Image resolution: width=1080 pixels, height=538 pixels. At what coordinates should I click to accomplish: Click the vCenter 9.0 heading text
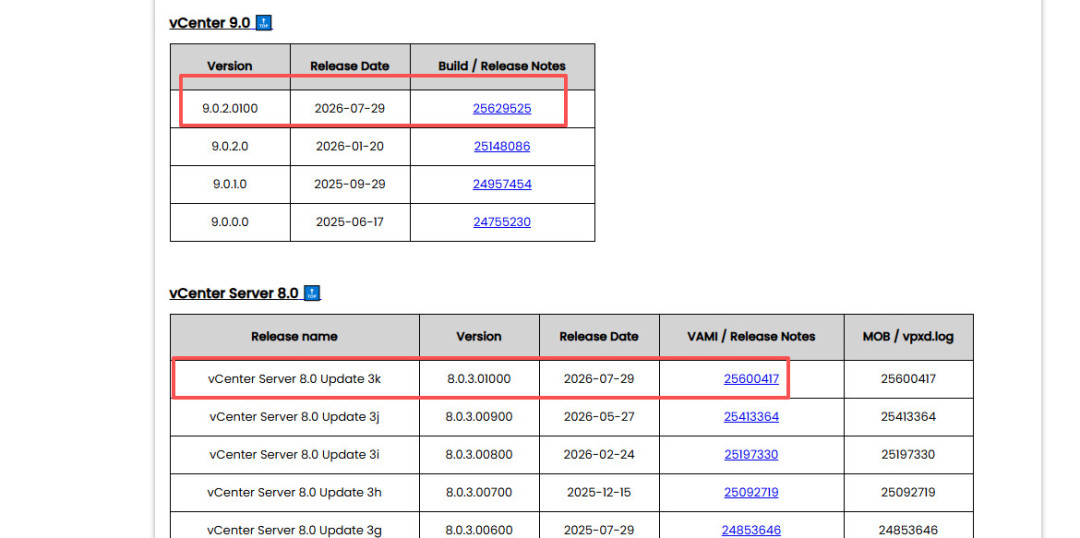[x=210, y=23]
